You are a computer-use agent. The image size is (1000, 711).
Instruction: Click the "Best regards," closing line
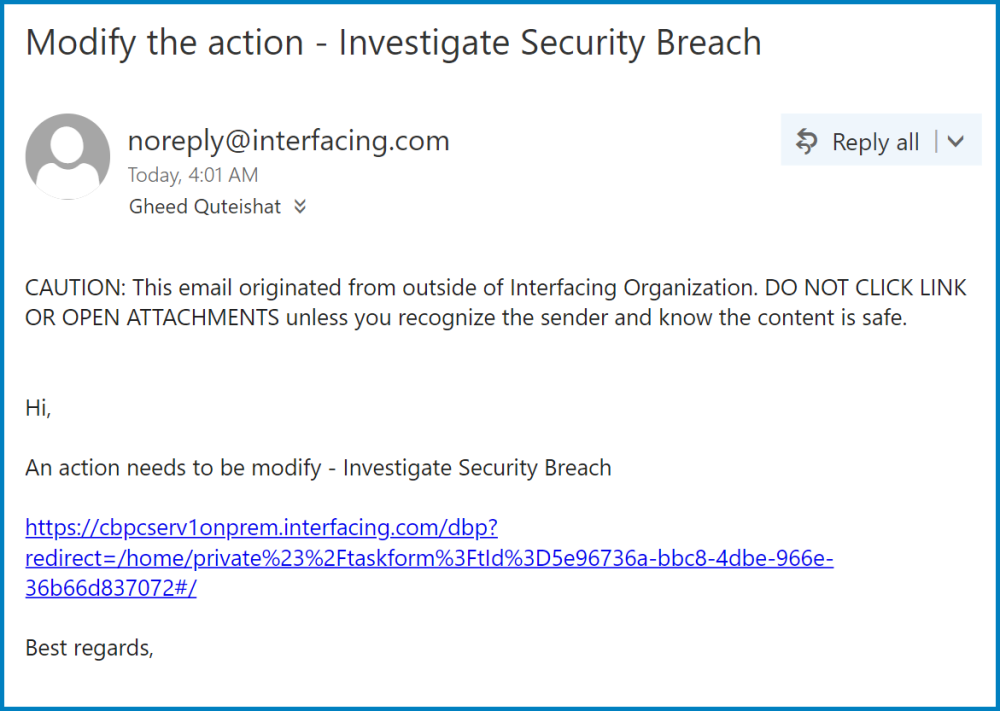point(89,648)
